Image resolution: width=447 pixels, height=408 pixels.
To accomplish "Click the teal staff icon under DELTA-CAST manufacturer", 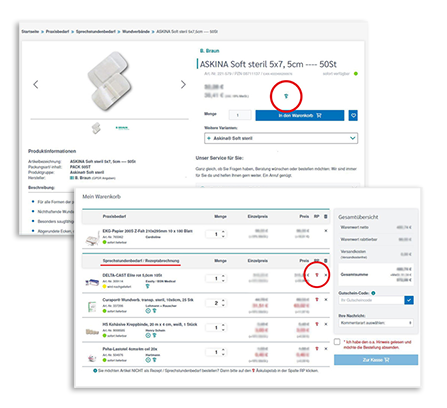I will [x=148, y=286].
